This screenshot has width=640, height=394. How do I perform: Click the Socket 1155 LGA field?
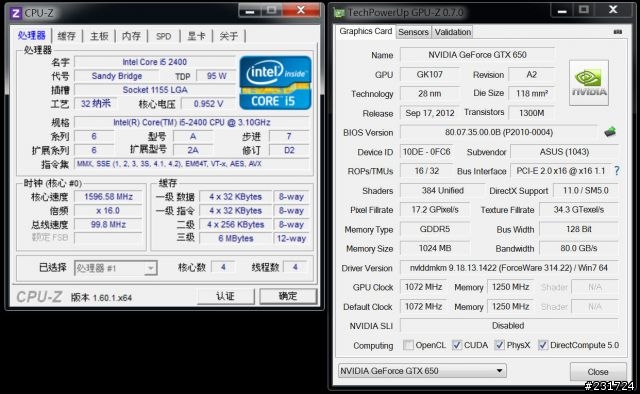tap(155, 90)
